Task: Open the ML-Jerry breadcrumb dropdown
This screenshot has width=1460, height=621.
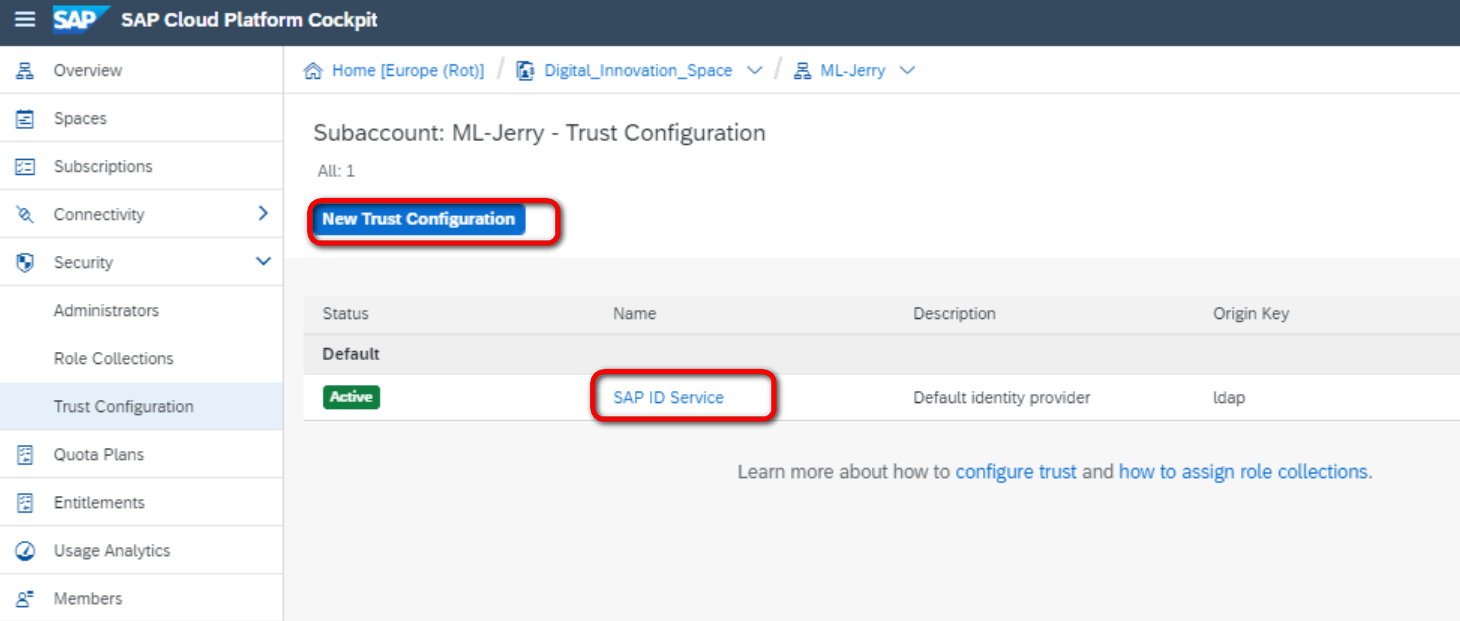Action: coord(907,71)
